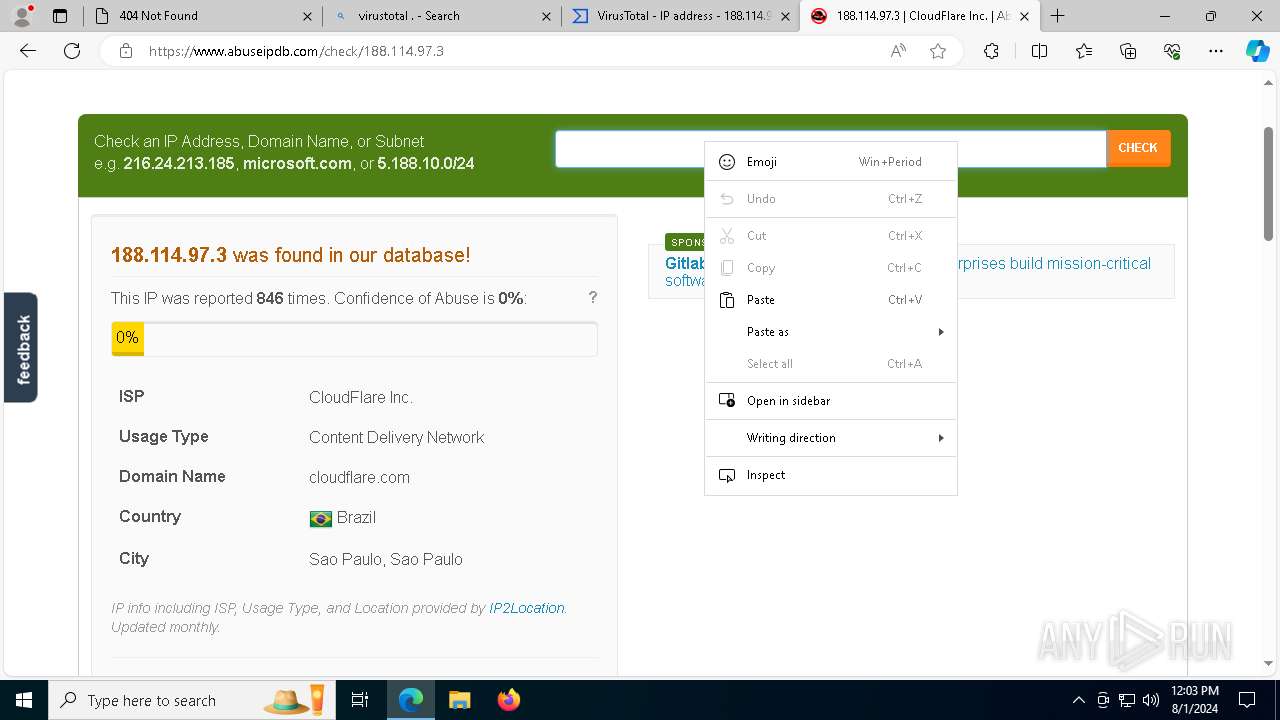Select Open in sidebar menu entry
1280x720 pixels.
[x=831, y=401]
